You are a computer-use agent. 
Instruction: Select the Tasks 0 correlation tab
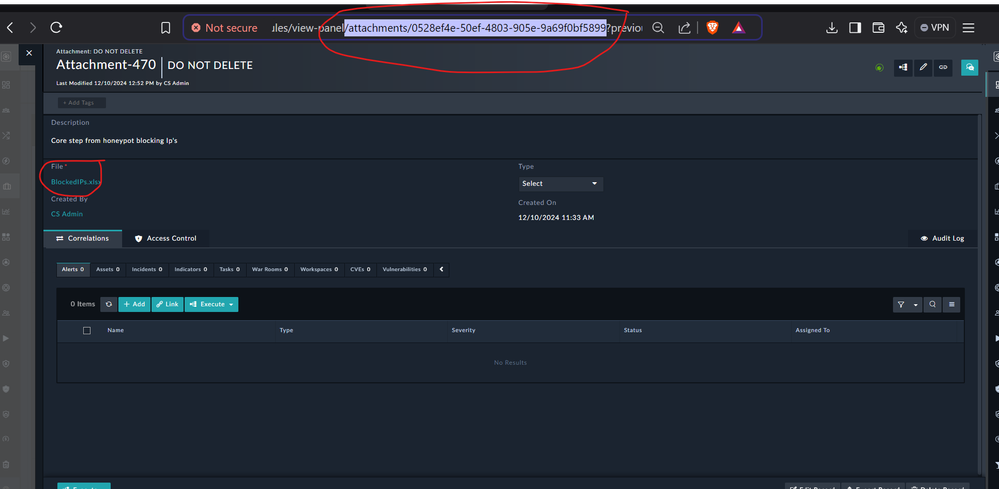pyautogui.click(x=229, y=270)
